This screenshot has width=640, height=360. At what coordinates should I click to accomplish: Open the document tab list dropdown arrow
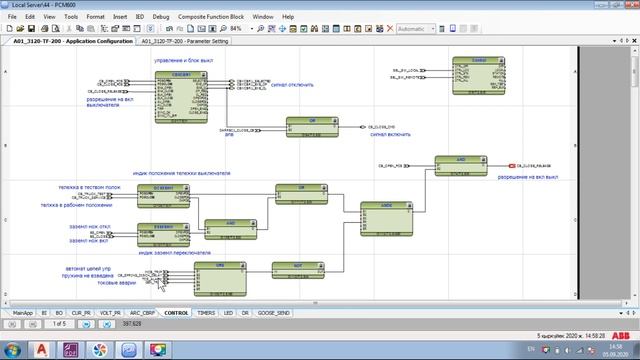615,41
